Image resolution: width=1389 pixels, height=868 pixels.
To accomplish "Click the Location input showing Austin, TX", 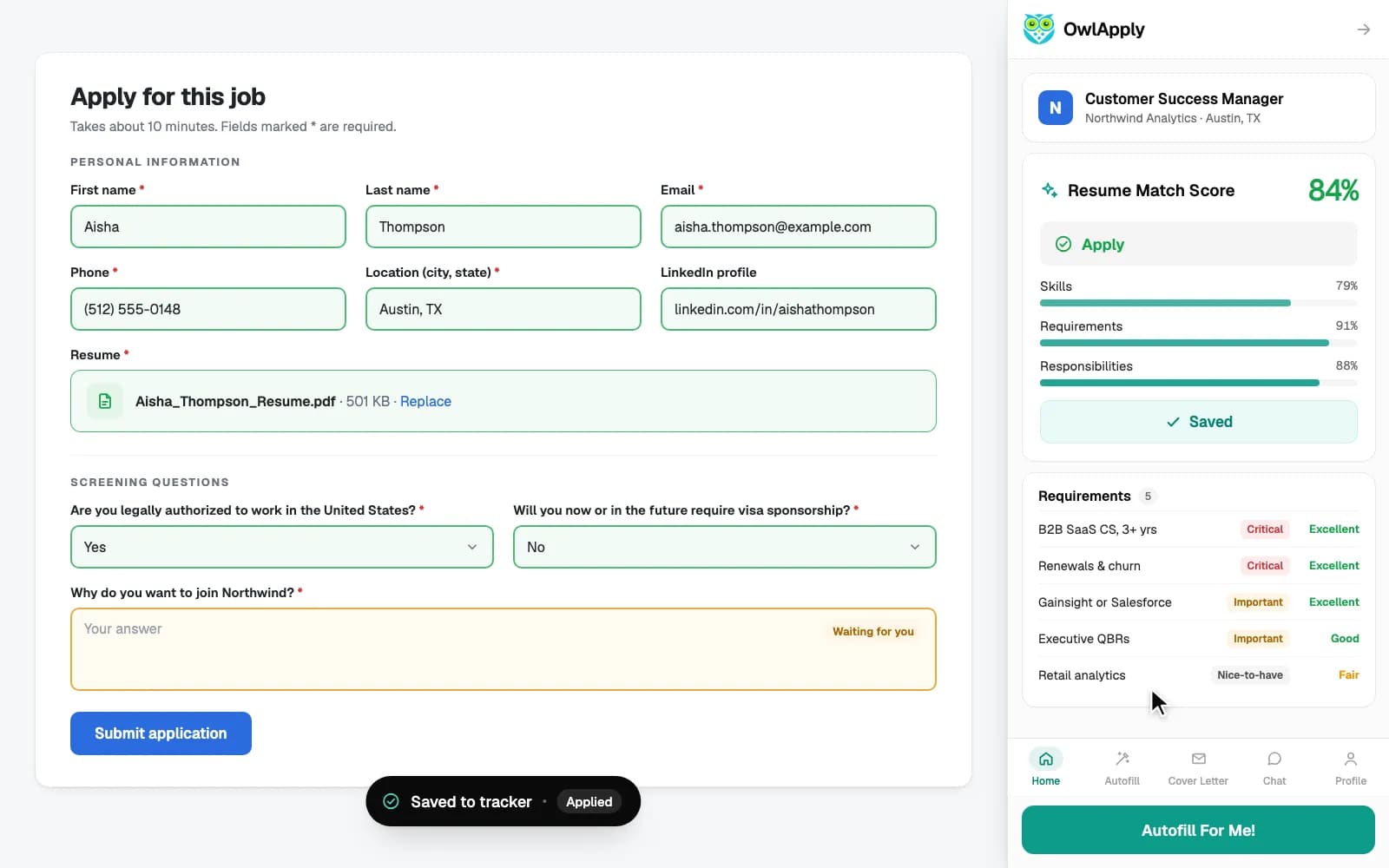I will pos(504,309).
